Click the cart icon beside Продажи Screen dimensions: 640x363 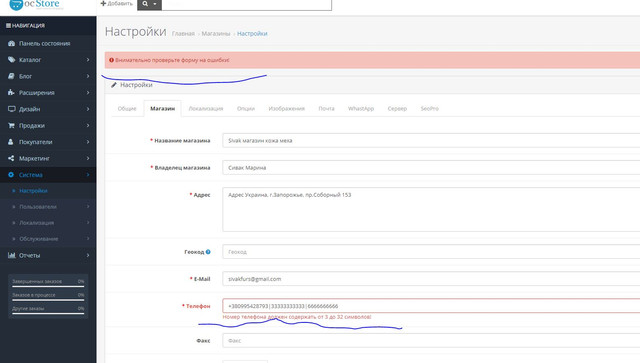[11, 125]
